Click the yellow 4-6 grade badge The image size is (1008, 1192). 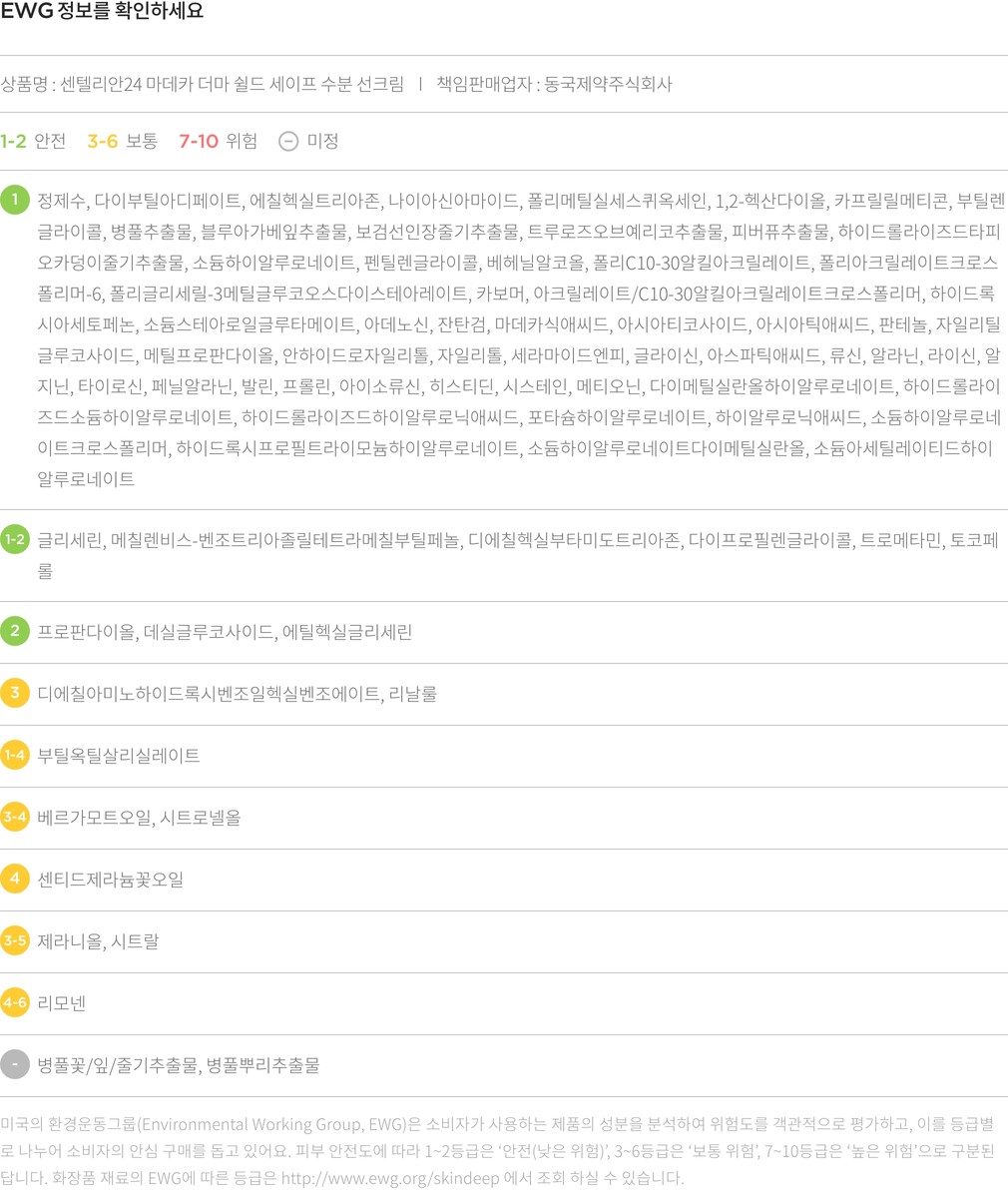[15, 1002]
